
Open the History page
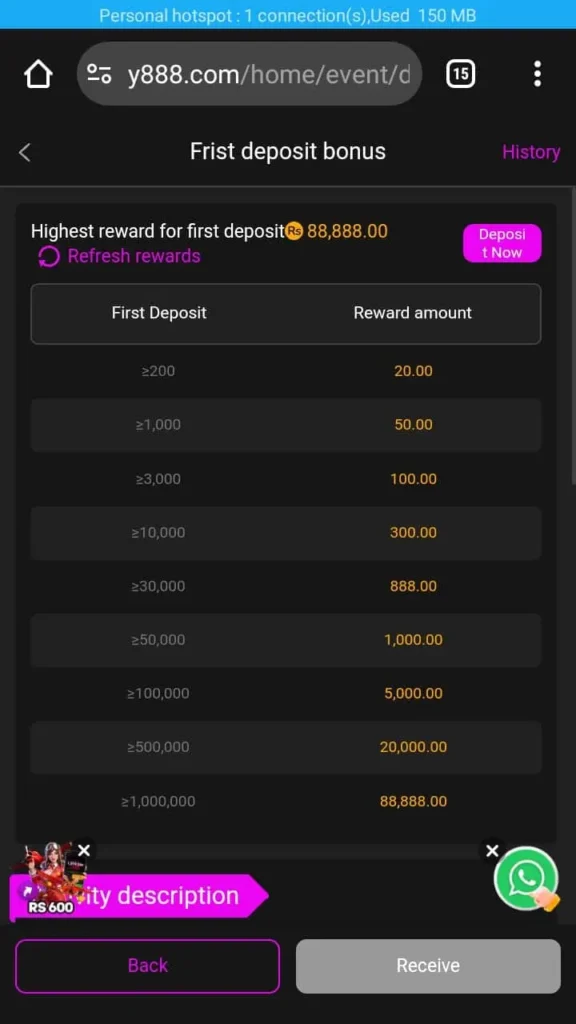531,151
